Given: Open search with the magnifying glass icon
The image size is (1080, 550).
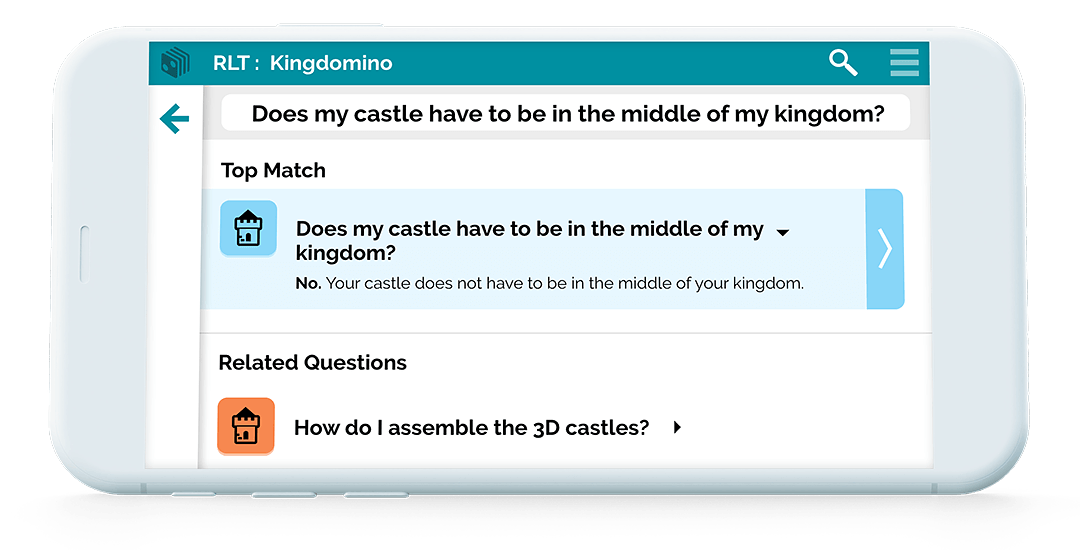Looking at the screenshot, I should click(843, 63).
